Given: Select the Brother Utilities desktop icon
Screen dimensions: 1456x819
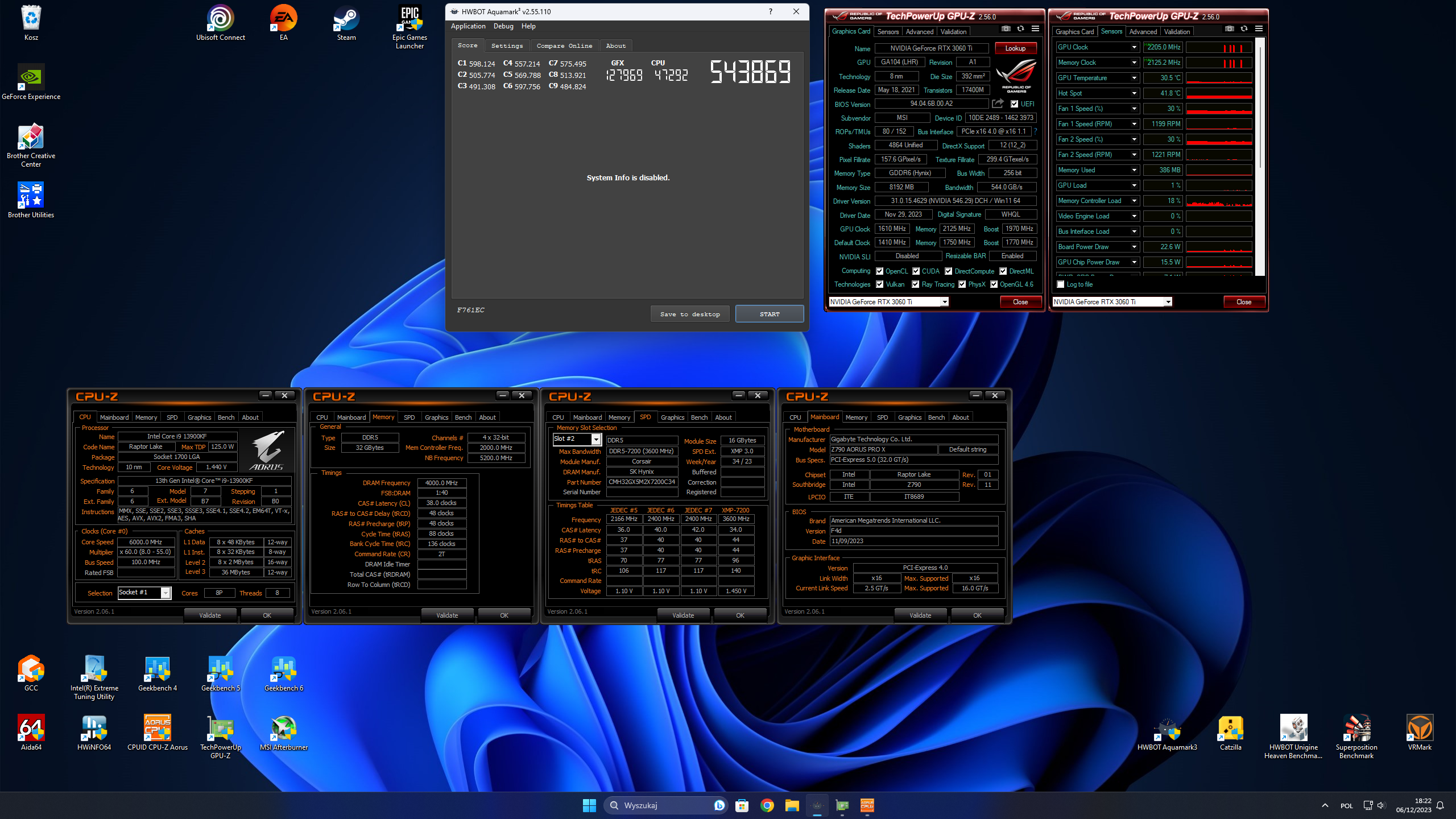Looking at the screenshot, I should coord(31,200).
